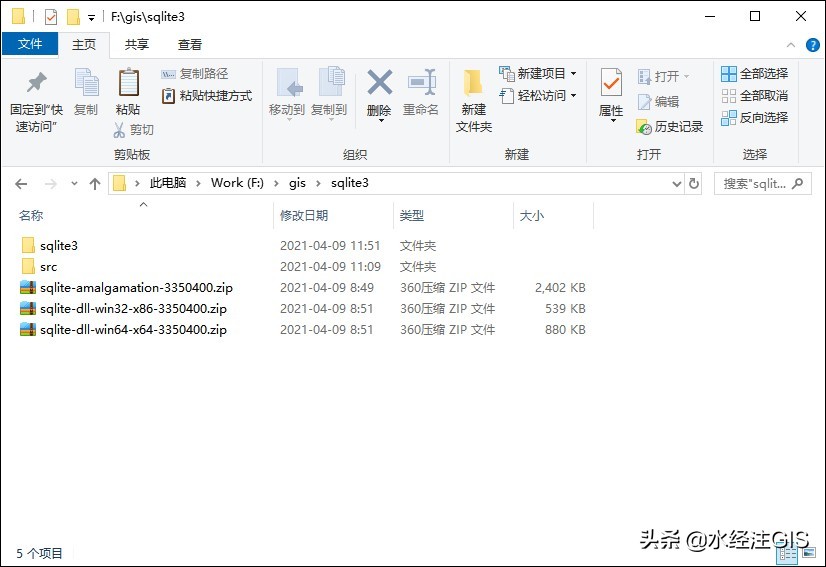
Task: Expand the New item (新建项目) dropdown
Action: click(574, 74)
